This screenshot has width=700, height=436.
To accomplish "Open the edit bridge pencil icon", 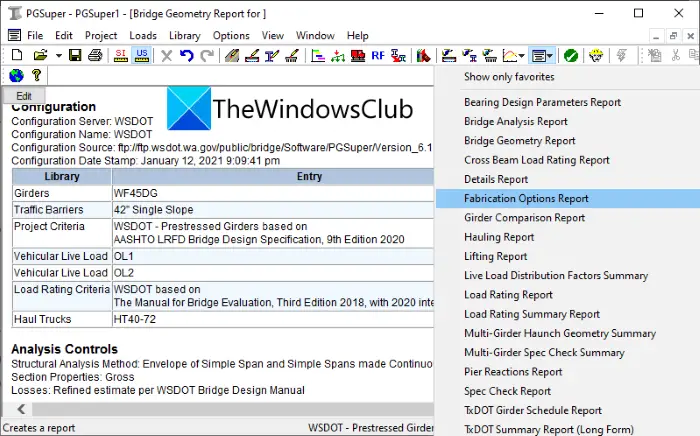I will (252, 55).
